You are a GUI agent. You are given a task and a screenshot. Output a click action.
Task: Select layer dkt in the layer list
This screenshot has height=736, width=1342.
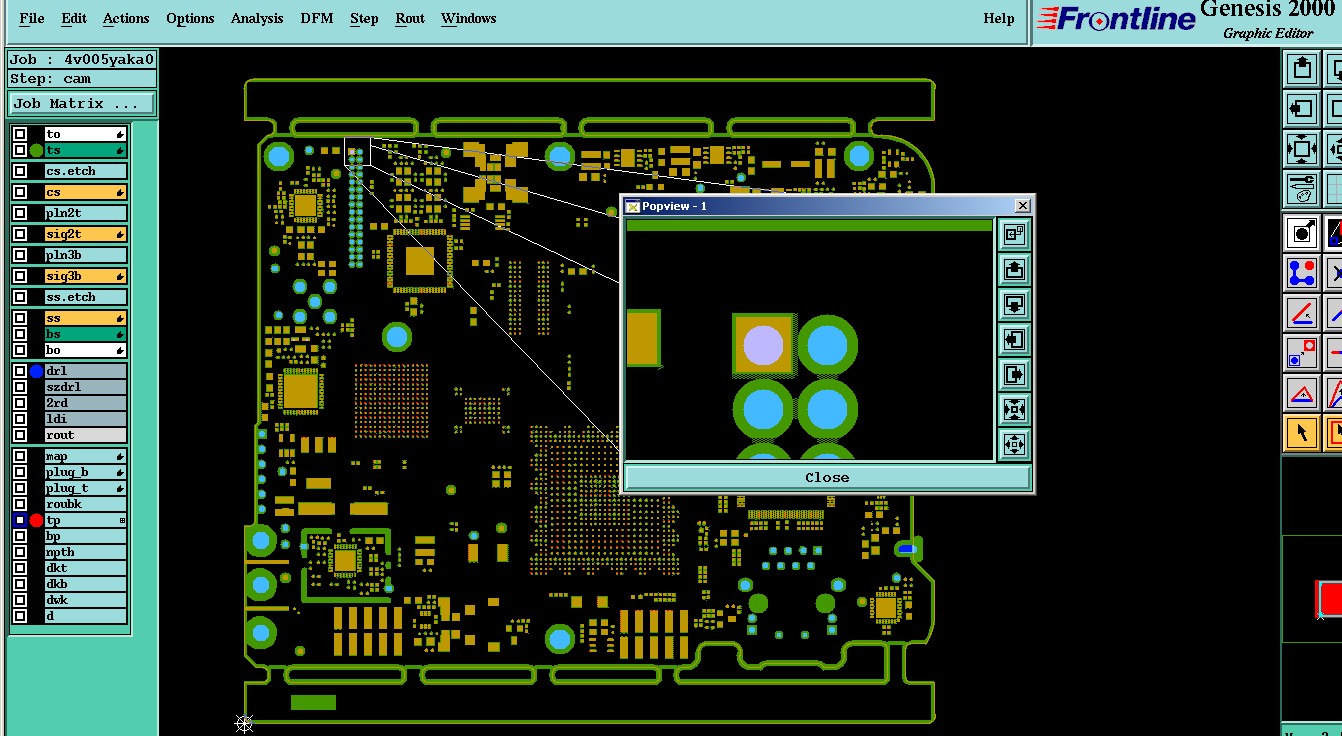pyautogui.click(x=85, y=568)
